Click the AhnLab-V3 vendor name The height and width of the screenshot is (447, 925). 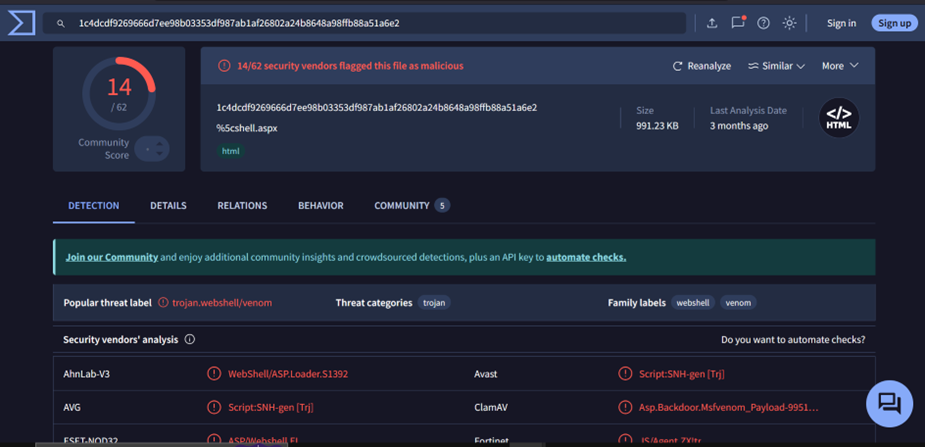[x=86, y=374]
